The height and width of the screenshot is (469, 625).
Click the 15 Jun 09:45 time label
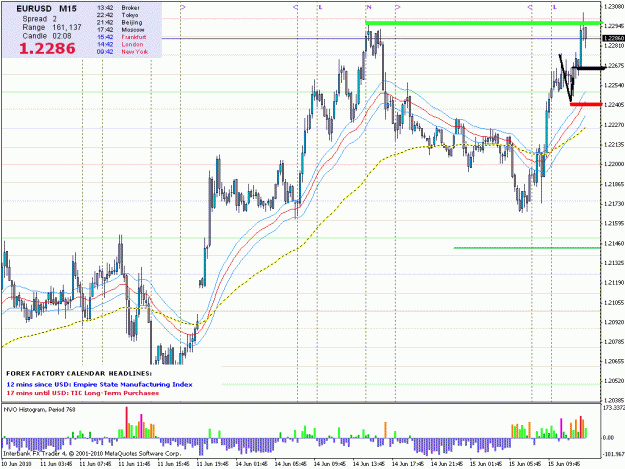coord(564,464)
